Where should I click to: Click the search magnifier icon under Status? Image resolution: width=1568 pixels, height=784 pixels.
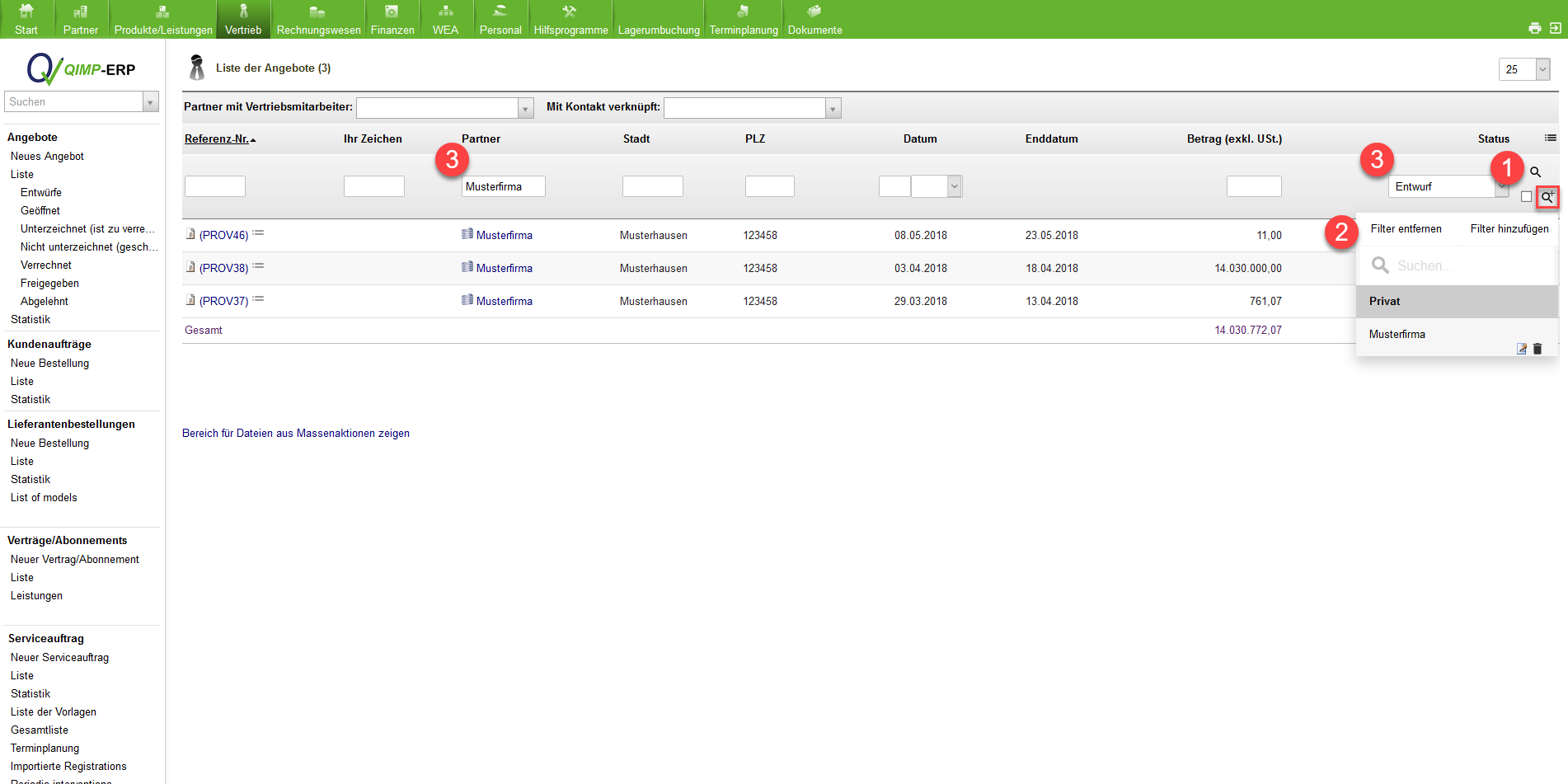coord(1535,172)
